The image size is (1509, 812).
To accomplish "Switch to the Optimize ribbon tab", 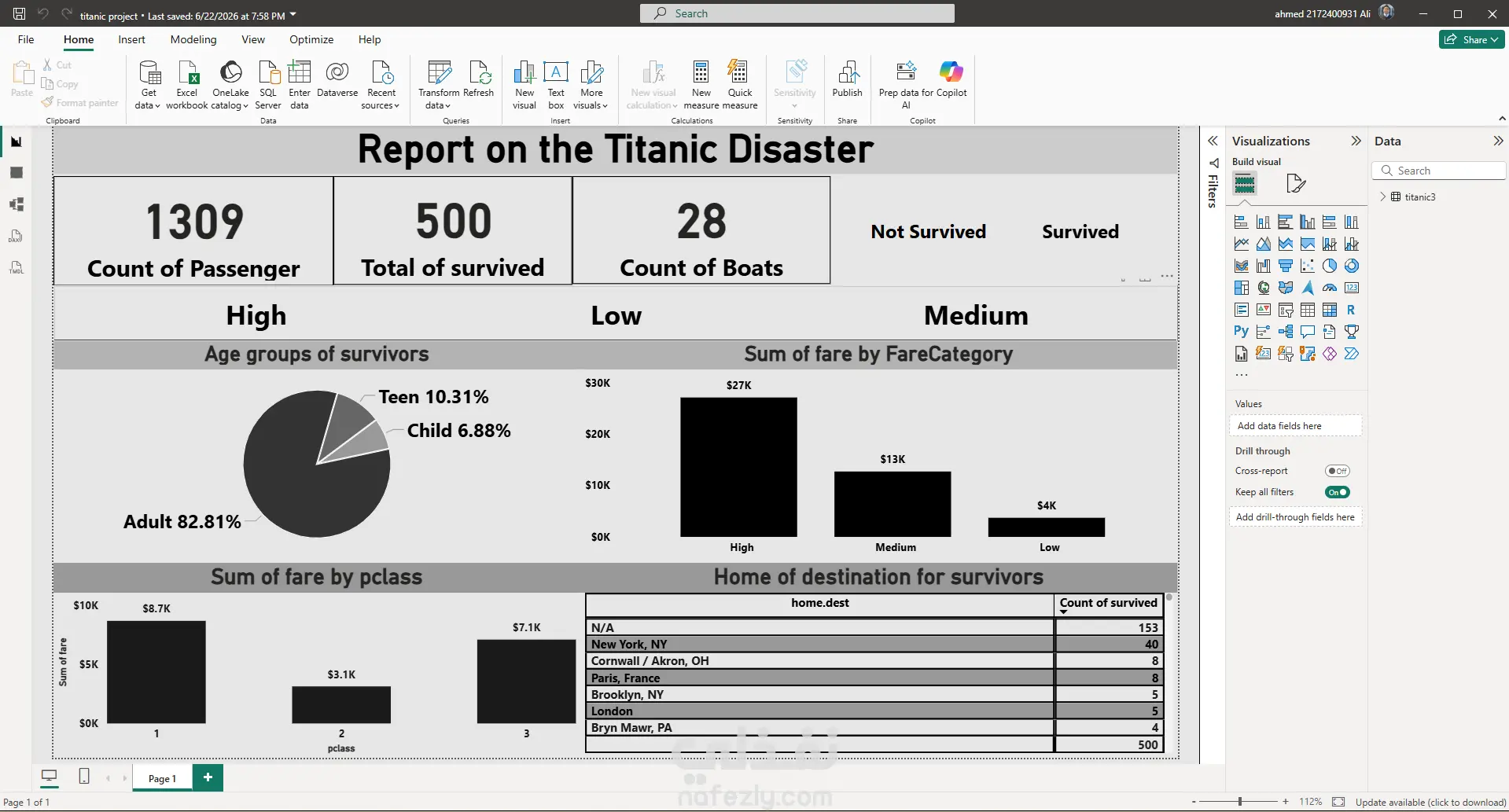I will (311, 39).
